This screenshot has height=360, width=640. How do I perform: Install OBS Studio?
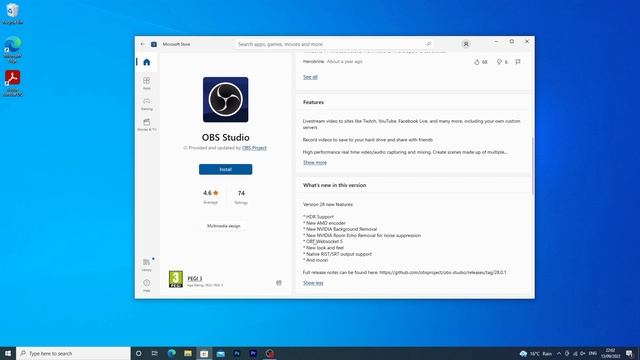(x=225, y=169)
